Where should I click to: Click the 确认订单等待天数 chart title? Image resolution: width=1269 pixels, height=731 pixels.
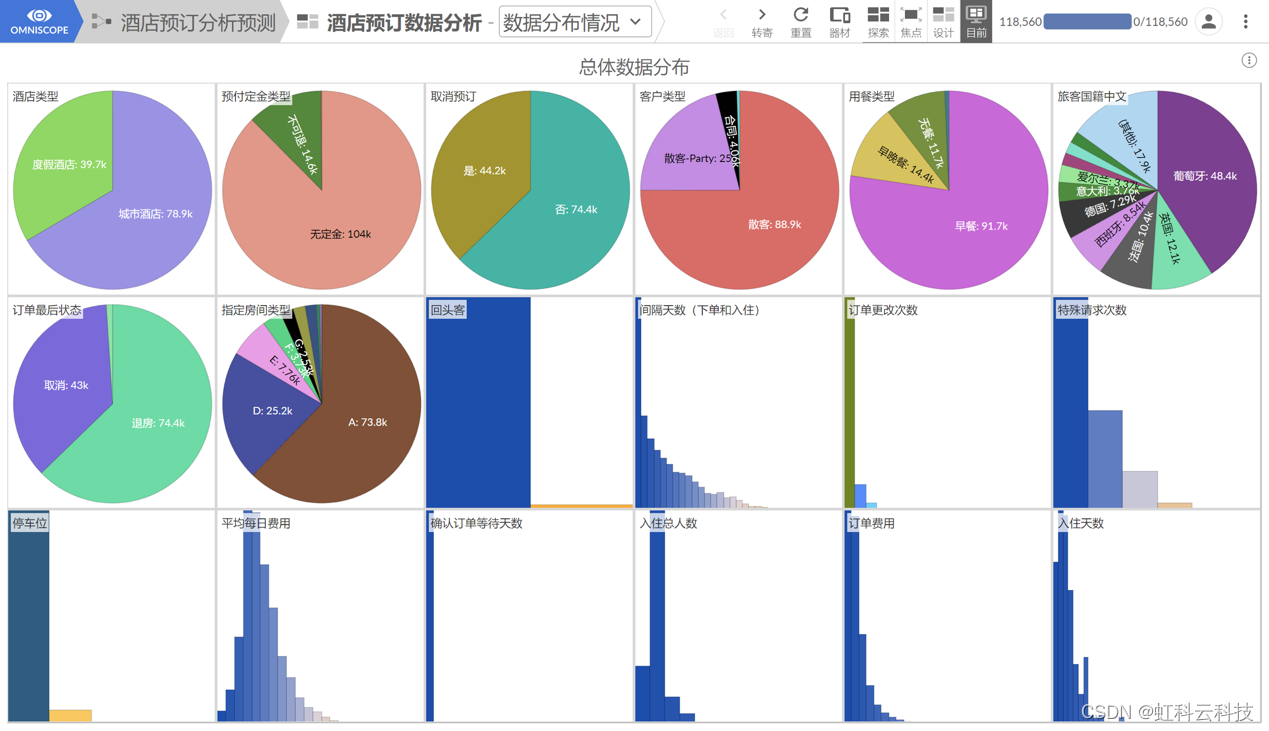pyautogui.click(x=477, y=523)
